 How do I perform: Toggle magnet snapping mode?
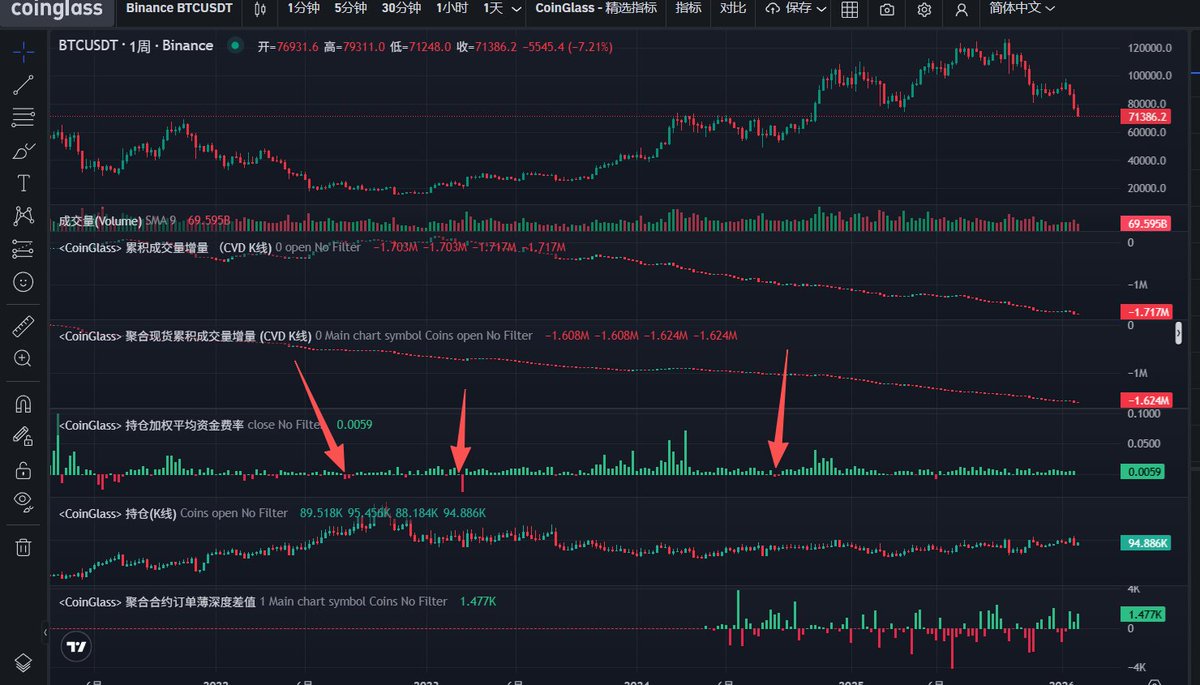pos(23,403)
